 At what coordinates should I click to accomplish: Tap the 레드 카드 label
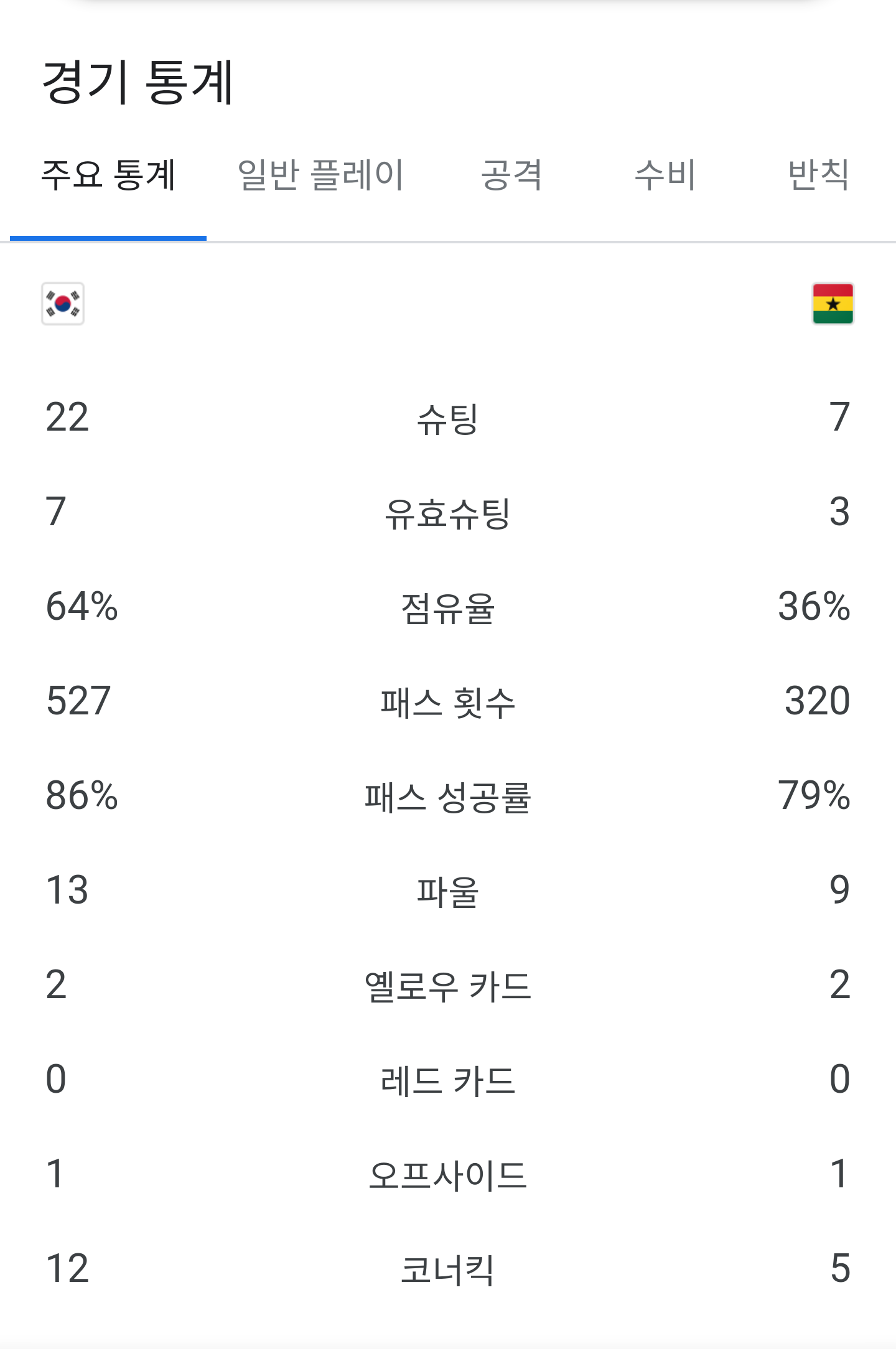(x=447, y=1081)
